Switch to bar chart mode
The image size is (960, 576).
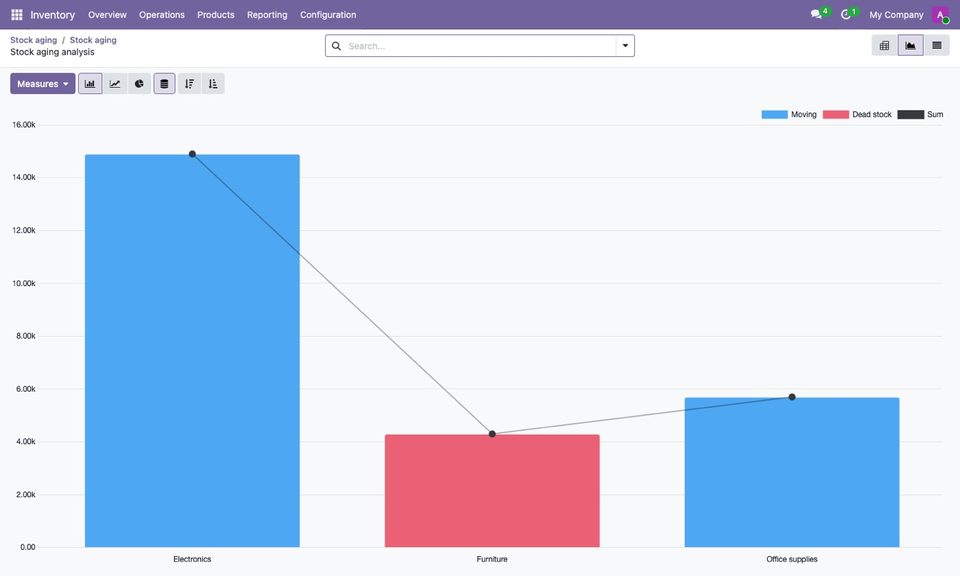pos(90,84)
